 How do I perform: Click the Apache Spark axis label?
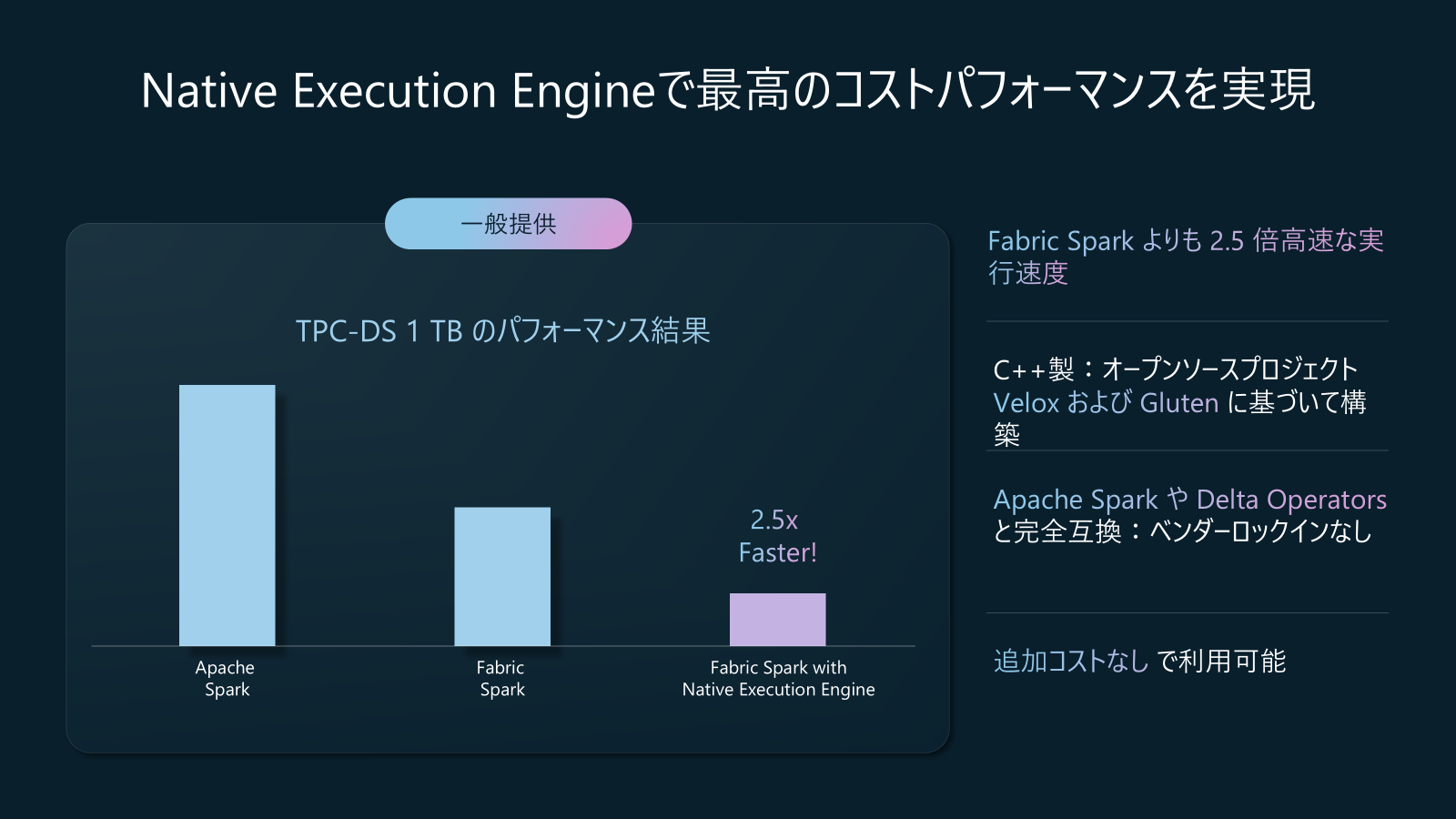[x=226, y=678]
